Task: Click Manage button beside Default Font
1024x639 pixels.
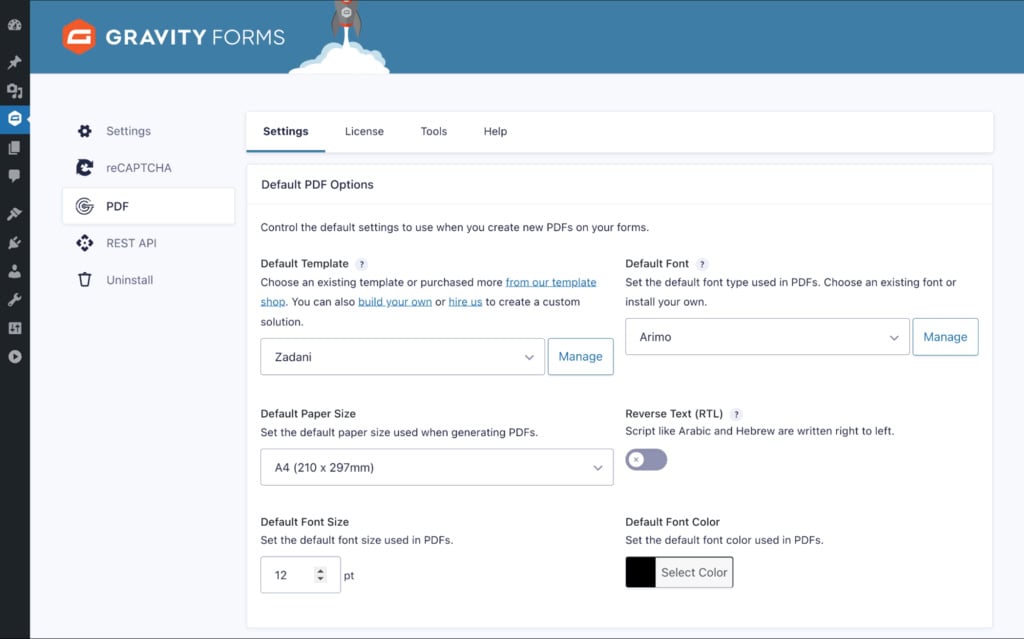Action: [x=945, y=337]
